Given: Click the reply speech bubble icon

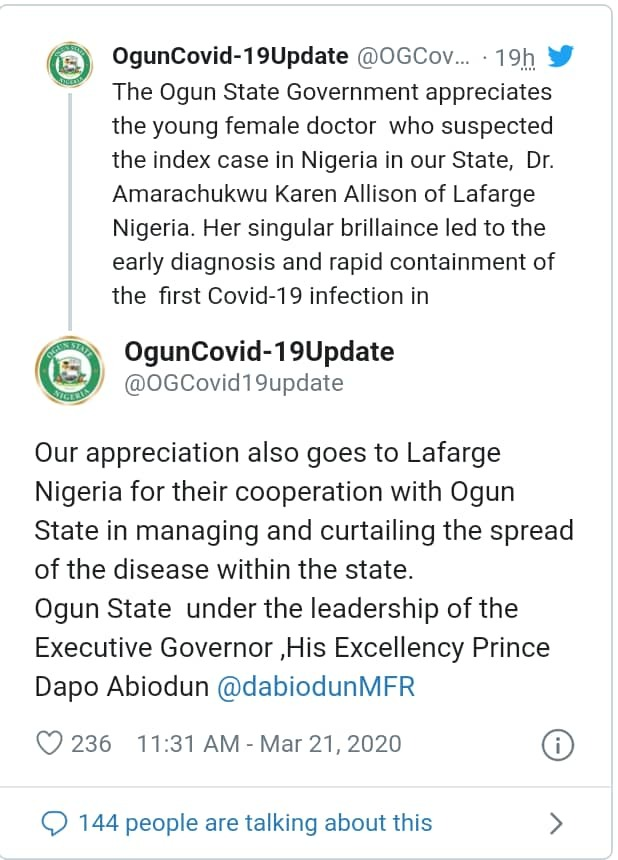Looking at the screenshot, I should pos(55,823).
